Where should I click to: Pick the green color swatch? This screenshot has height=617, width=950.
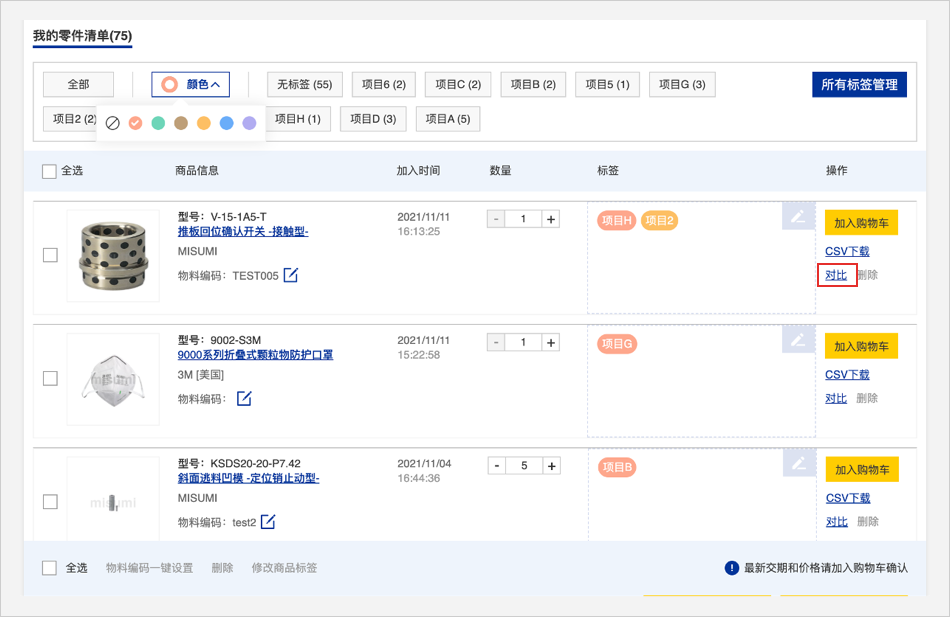[x=158, y=123]
